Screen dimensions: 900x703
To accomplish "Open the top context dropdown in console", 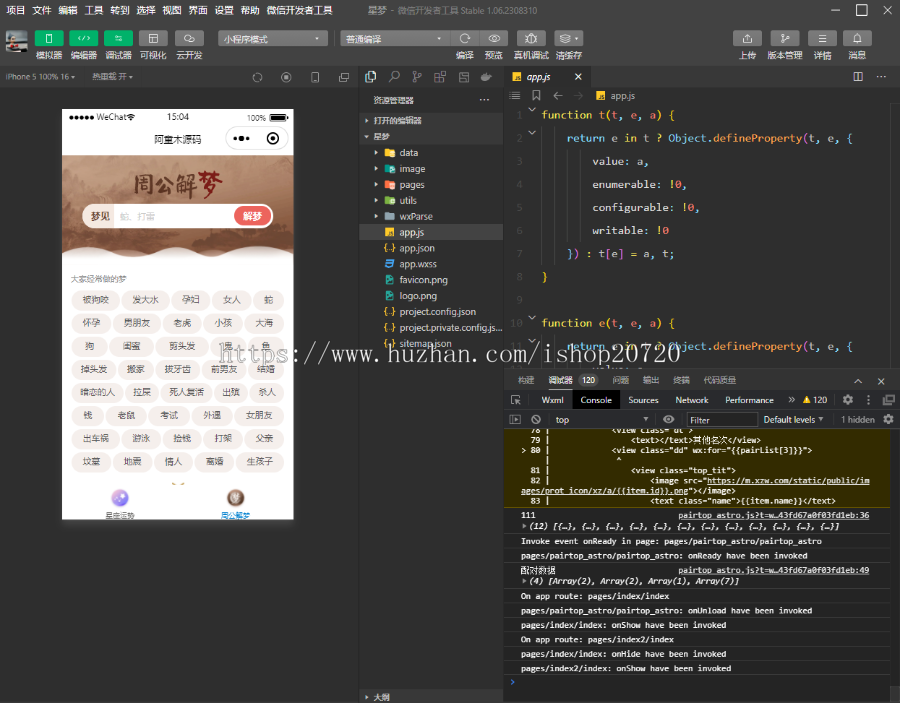I will [602, 420].
